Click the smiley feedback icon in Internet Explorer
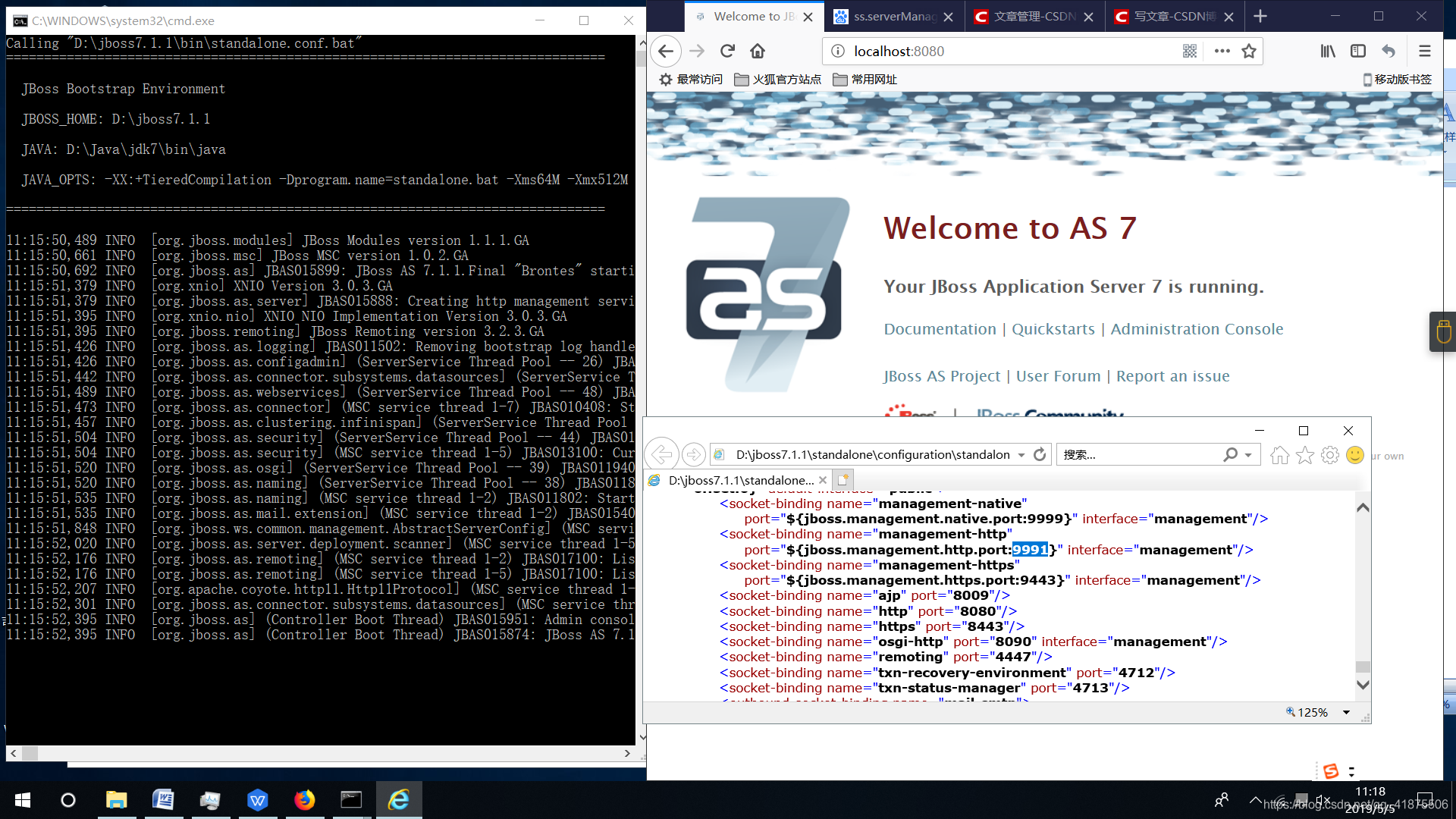 pyautogui.click(x=1355, y=454)
